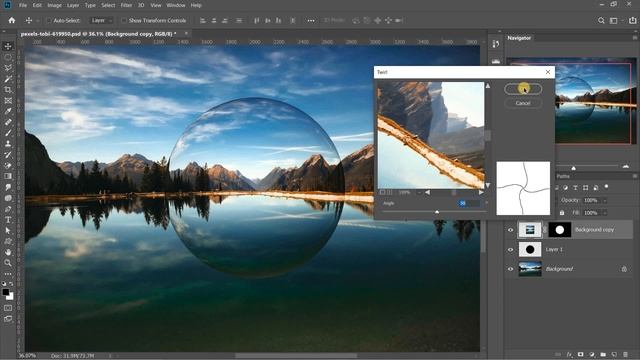Select the Pen tool
The image size is (640, 360).
coord(8,209)
